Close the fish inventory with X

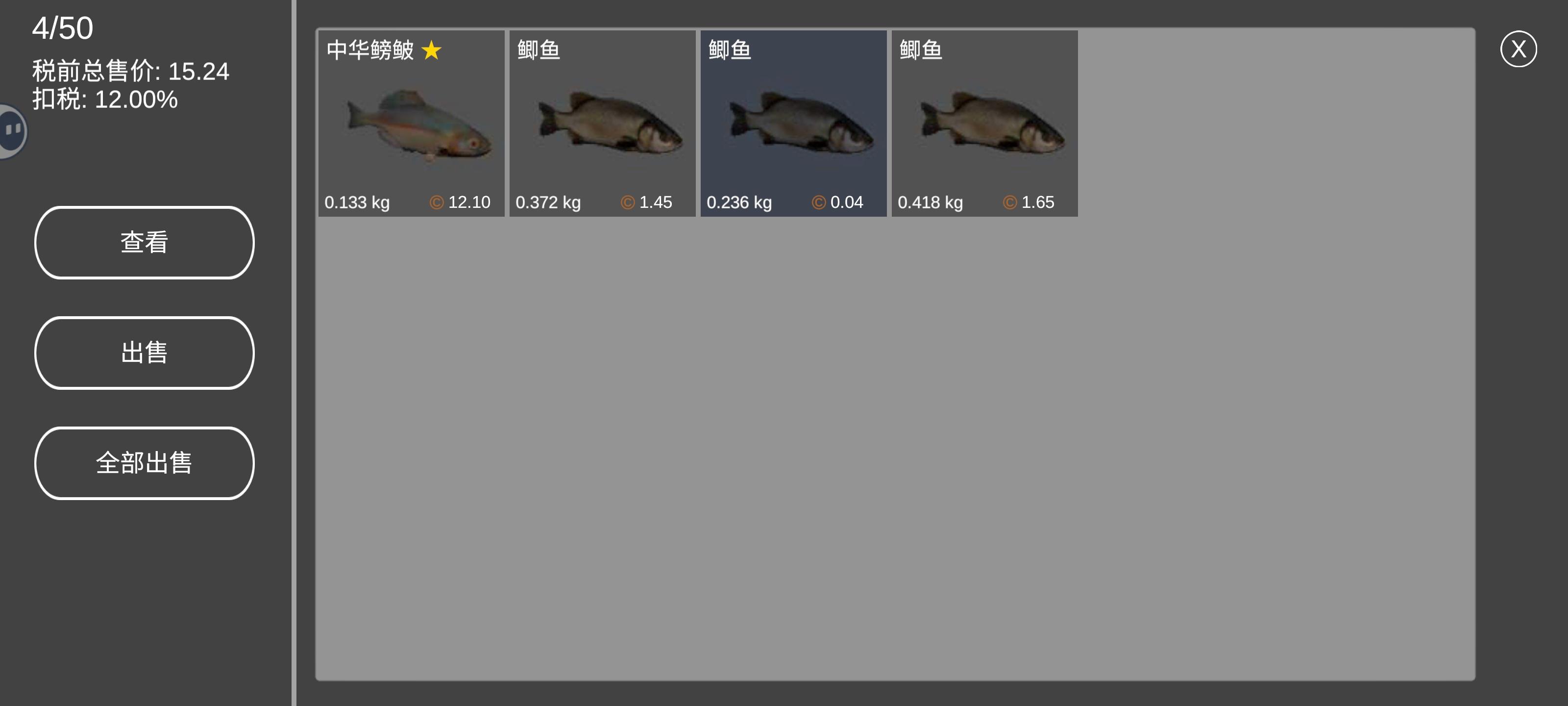pos(1518,49)
